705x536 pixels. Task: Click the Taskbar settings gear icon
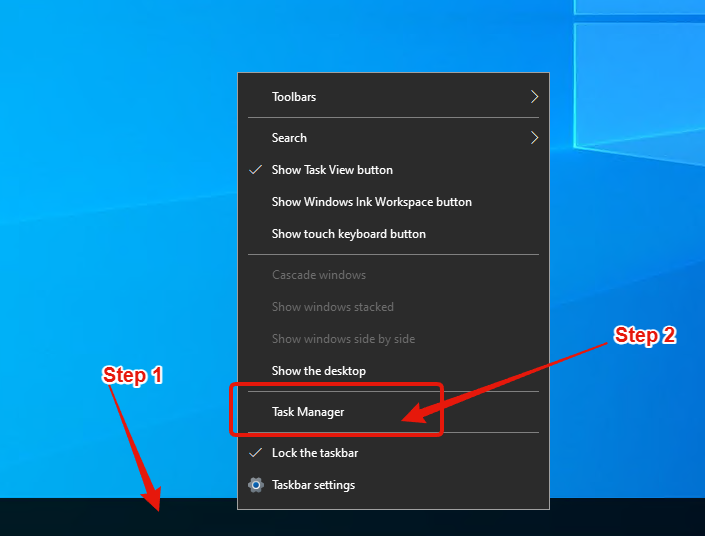pyautogui.click(x=256, y=485)
